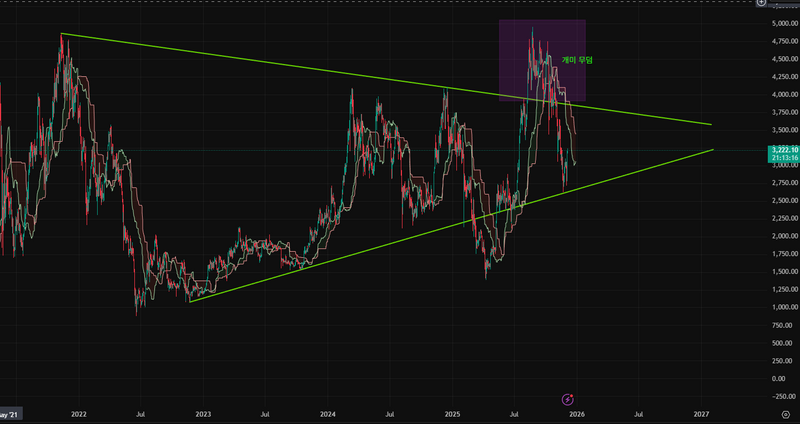Select the green "개미 무덤" text annotation

click(x=577, y=61)
